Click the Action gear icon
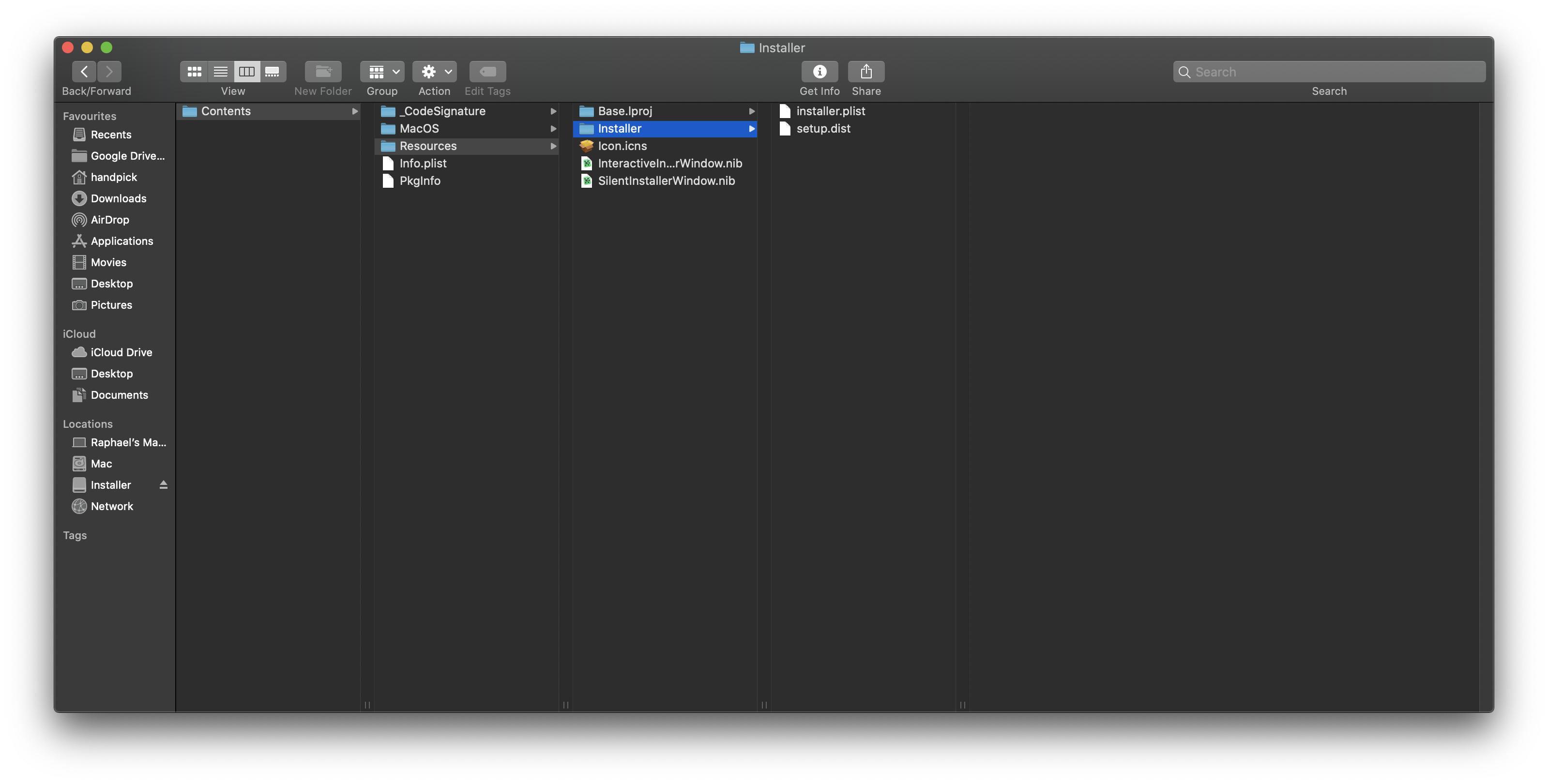Image resolution: width=1548 pixels, height=784 pixels. tap(429, 71)
